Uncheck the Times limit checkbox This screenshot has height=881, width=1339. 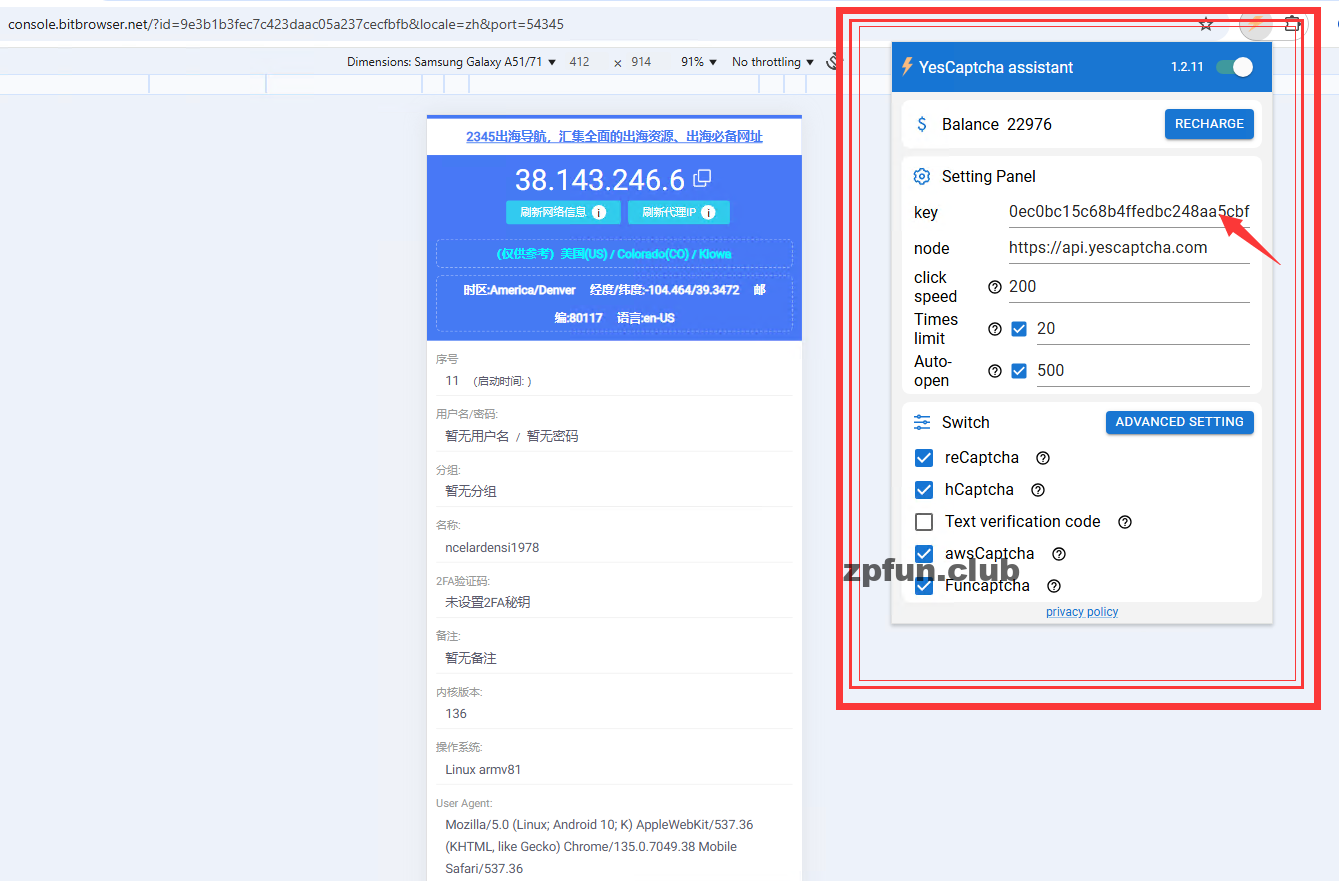click(x=1019, y=329)
